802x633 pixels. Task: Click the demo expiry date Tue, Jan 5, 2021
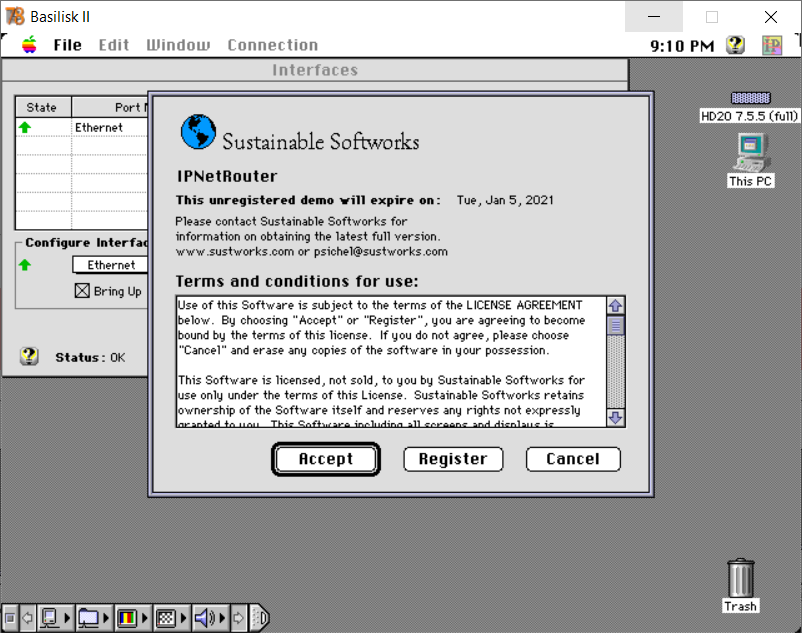(x=505, y=200)
